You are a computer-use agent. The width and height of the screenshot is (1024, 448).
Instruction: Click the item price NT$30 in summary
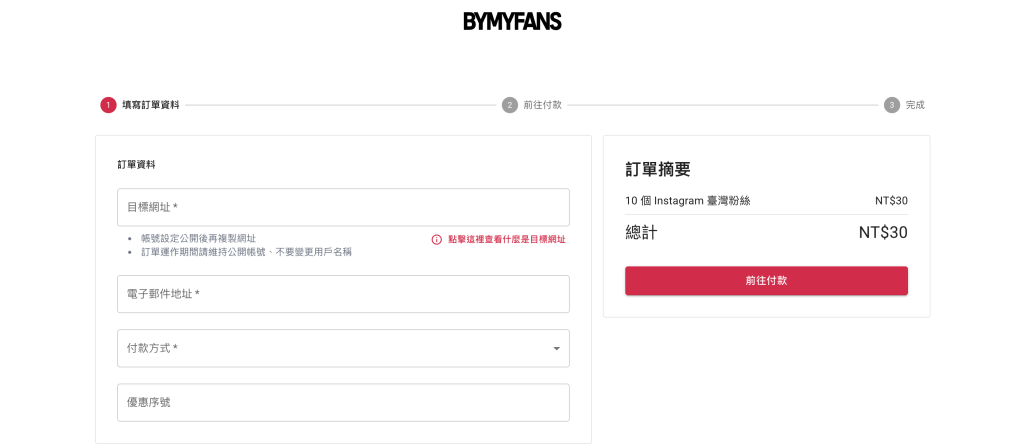tap(891, 200)
